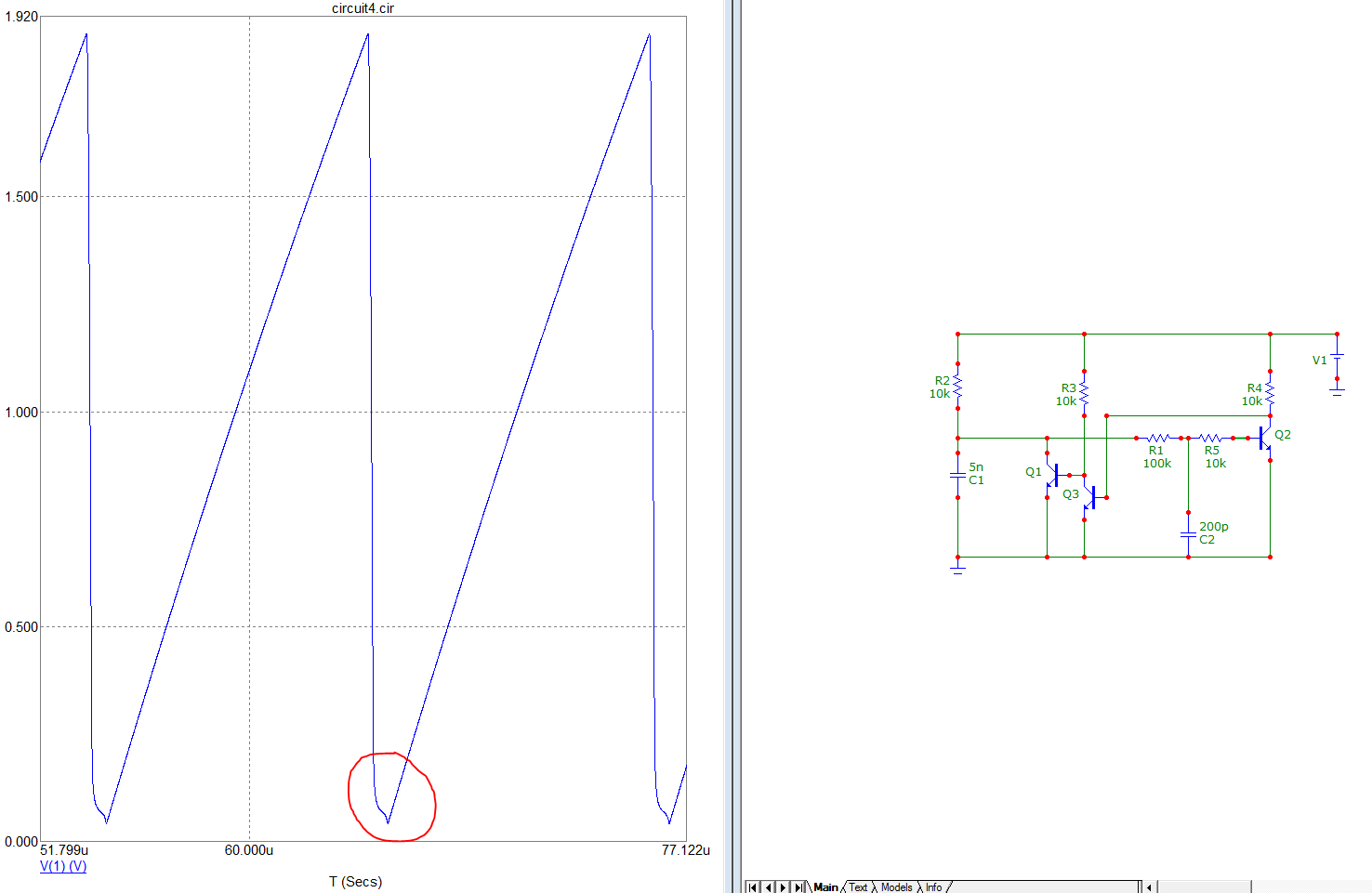Switch to the Main schematic tab

(825, 887)
